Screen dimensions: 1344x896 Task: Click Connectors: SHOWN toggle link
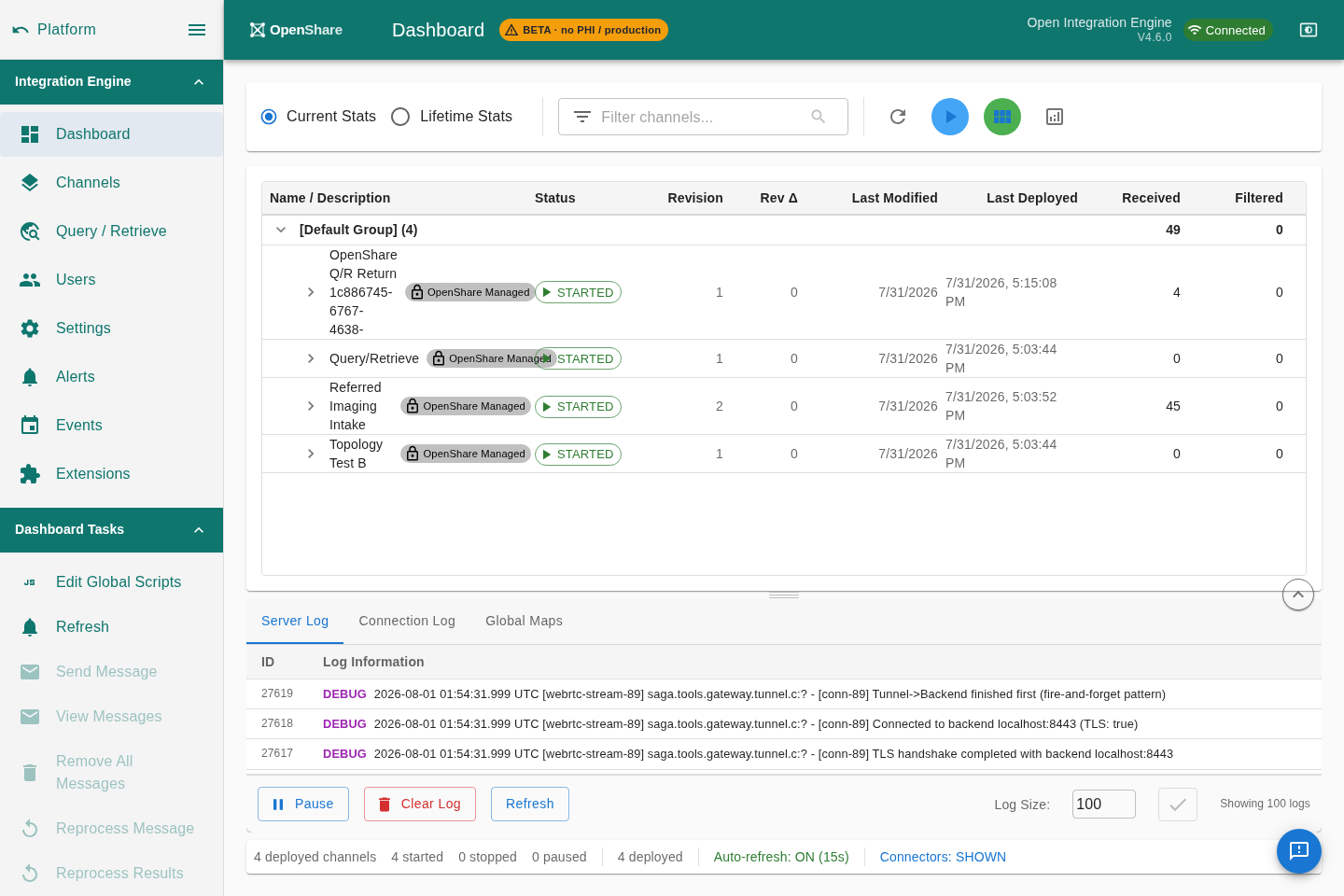(x=943, y=857)
